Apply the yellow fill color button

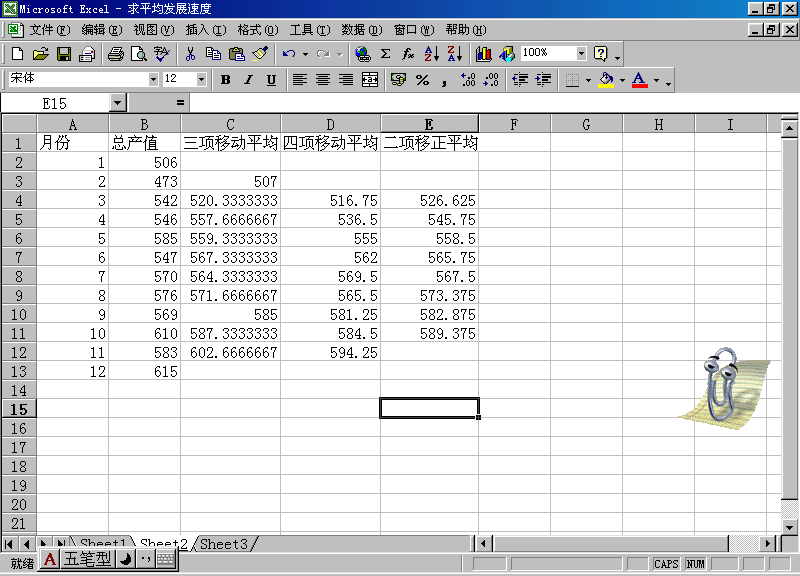[605, 80]
